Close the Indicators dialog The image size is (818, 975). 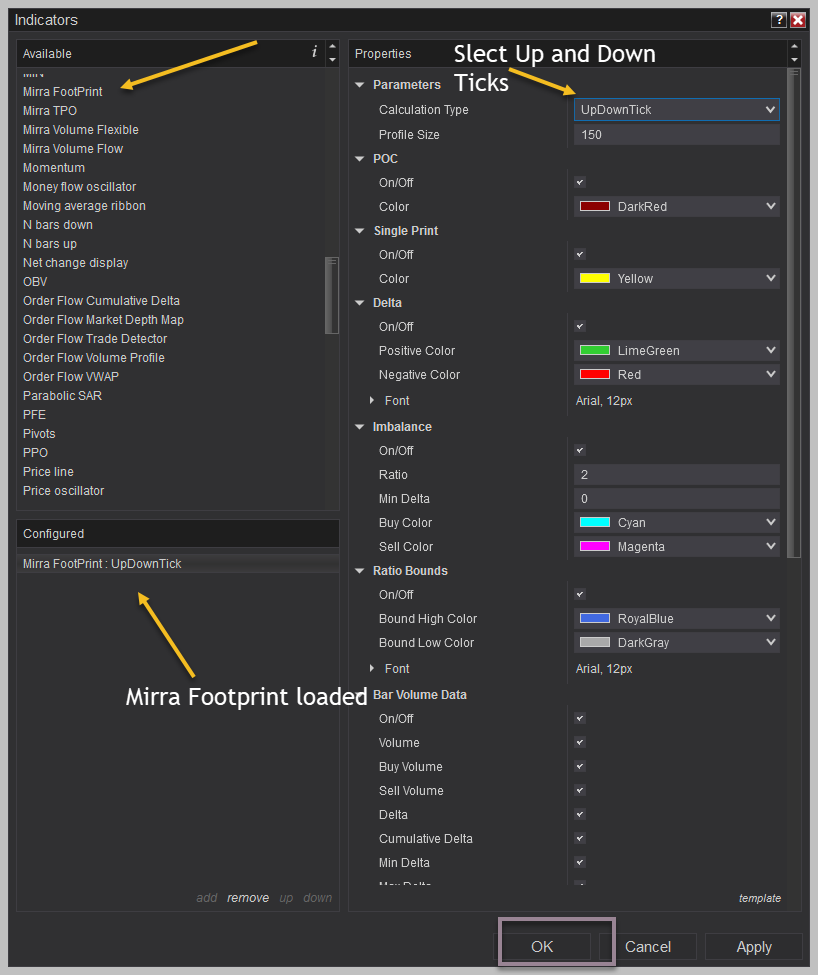pyautogui.click(x=798, y=20)
